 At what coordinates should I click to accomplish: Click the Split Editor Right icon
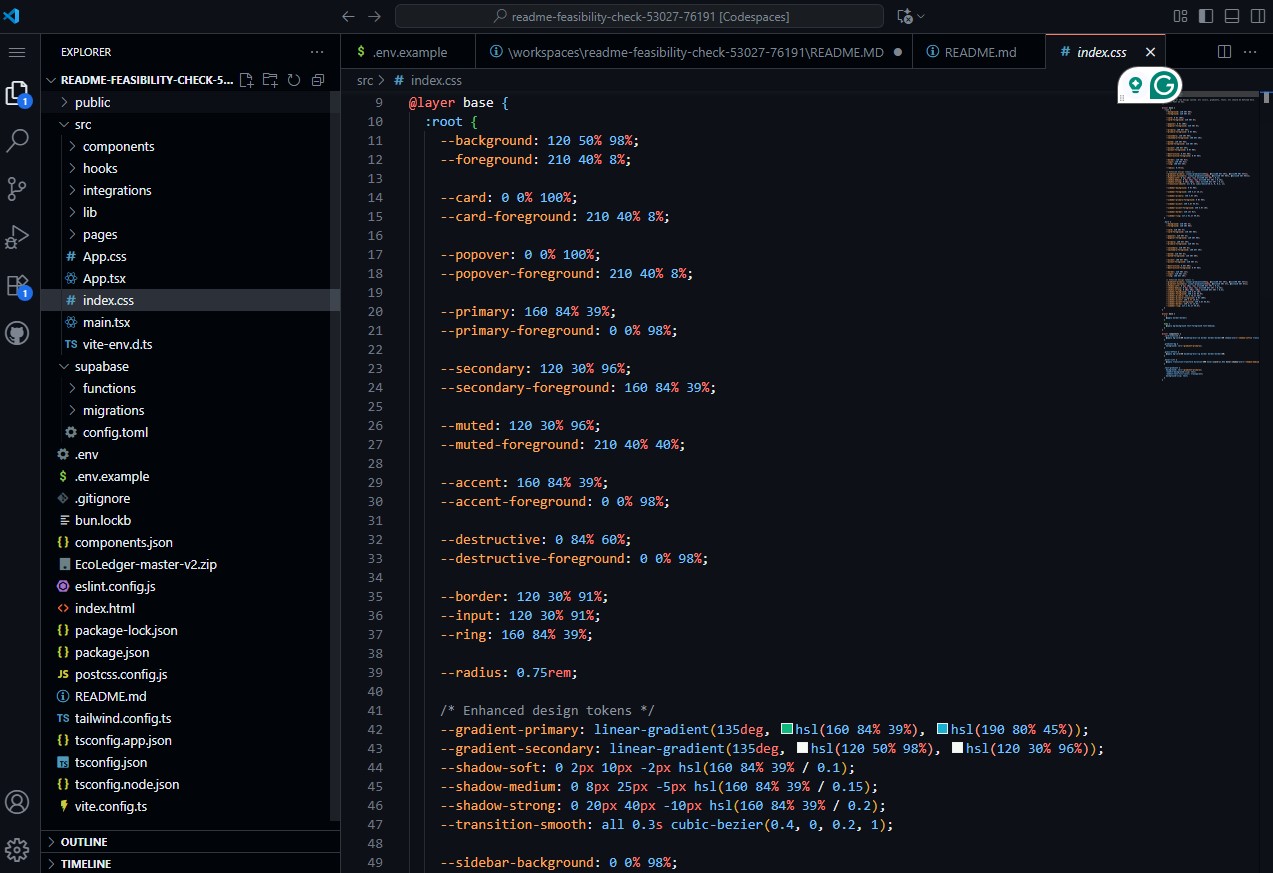[1224, 52]
